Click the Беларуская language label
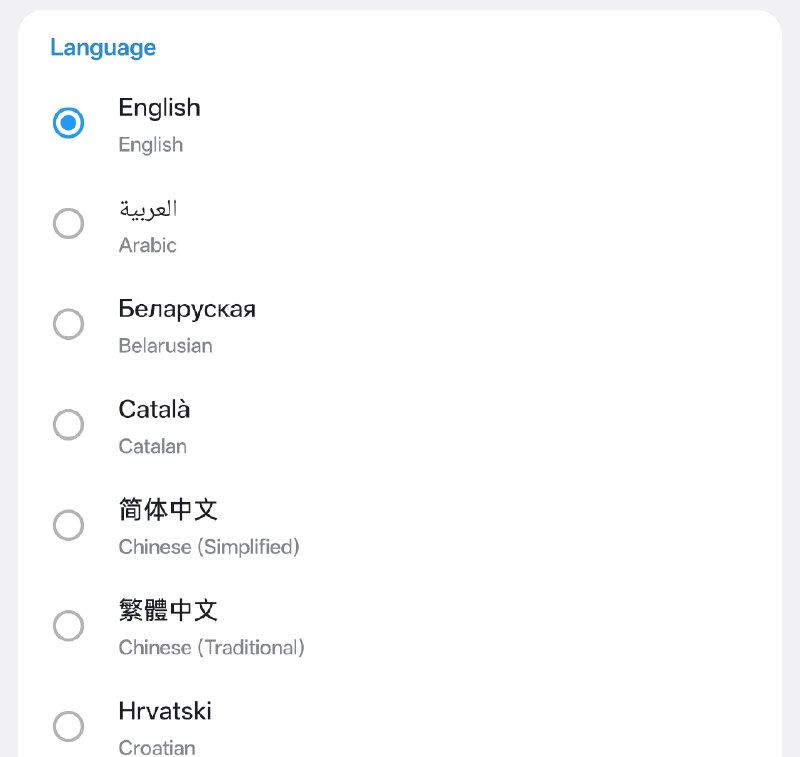The width and height of the screenshot is (800, 757). click(188, 309)
